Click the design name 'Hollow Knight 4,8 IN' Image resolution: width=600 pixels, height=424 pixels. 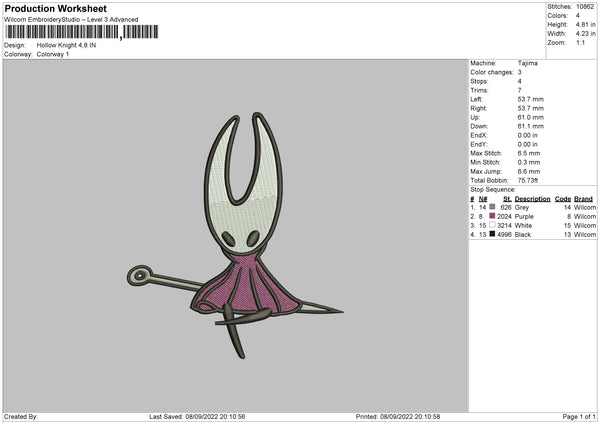[x=66, y=45]
